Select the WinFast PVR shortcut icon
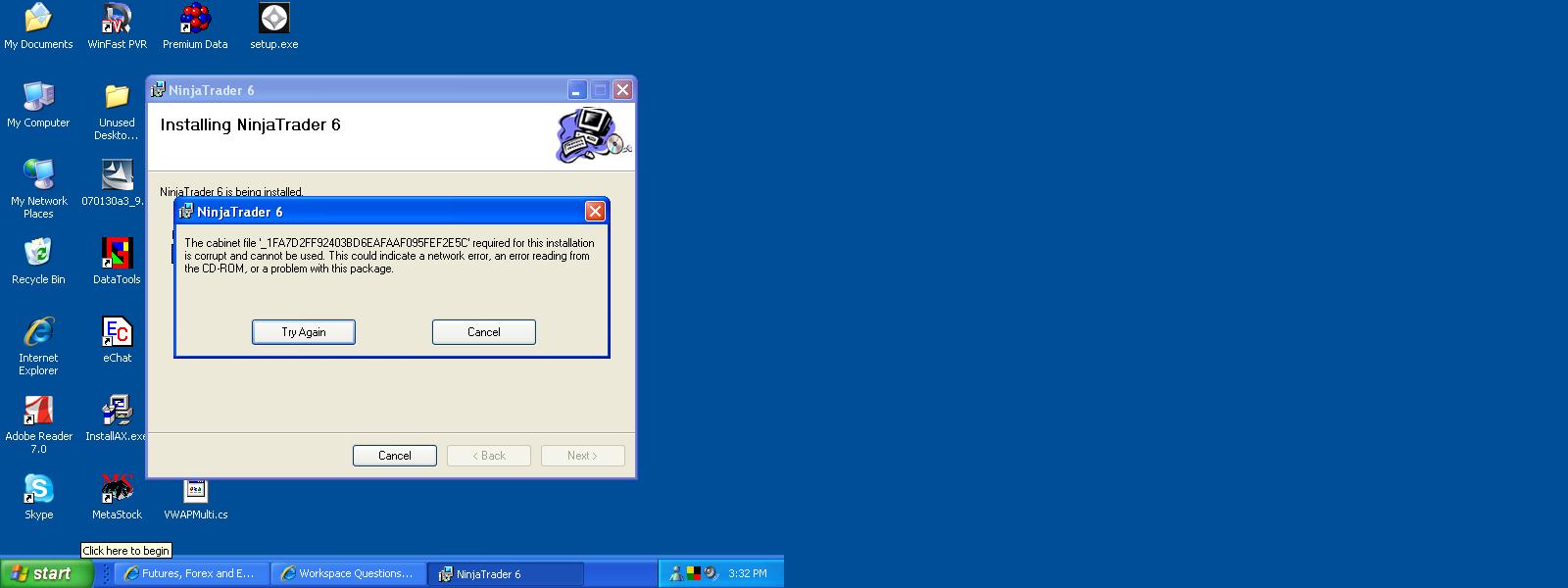 point(117,26)
